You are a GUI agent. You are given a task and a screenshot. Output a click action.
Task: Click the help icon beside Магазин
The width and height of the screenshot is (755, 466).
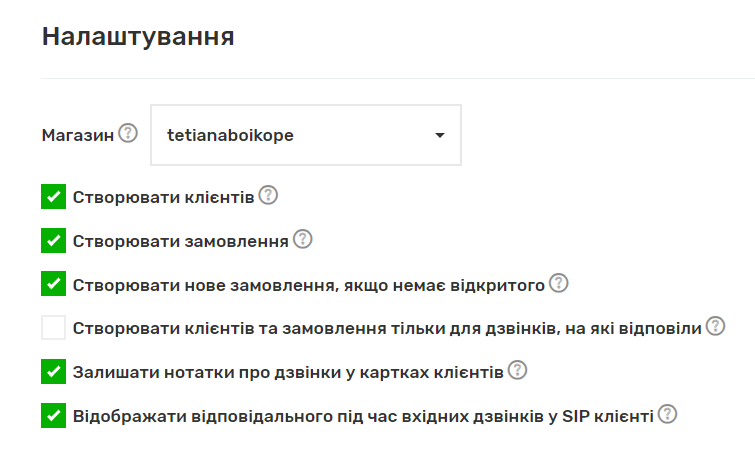128,133
